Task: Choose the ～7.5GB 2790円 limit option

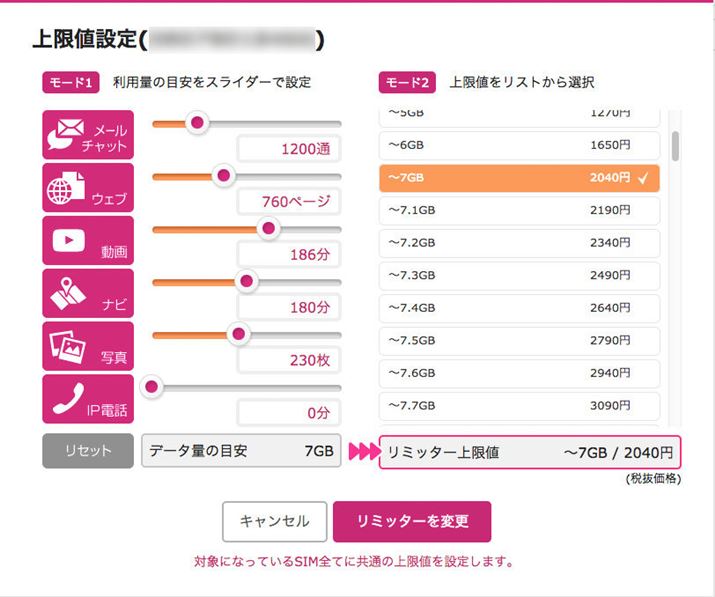Action: click(x=519, y=340)
